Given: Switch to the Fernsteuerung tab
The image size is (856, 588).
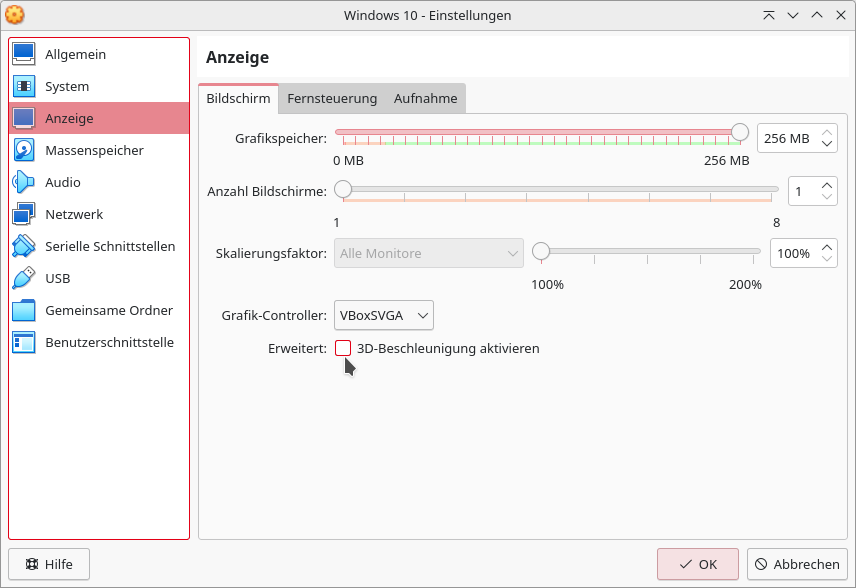Looking at the screenshot, I should (x=332, y=98).
